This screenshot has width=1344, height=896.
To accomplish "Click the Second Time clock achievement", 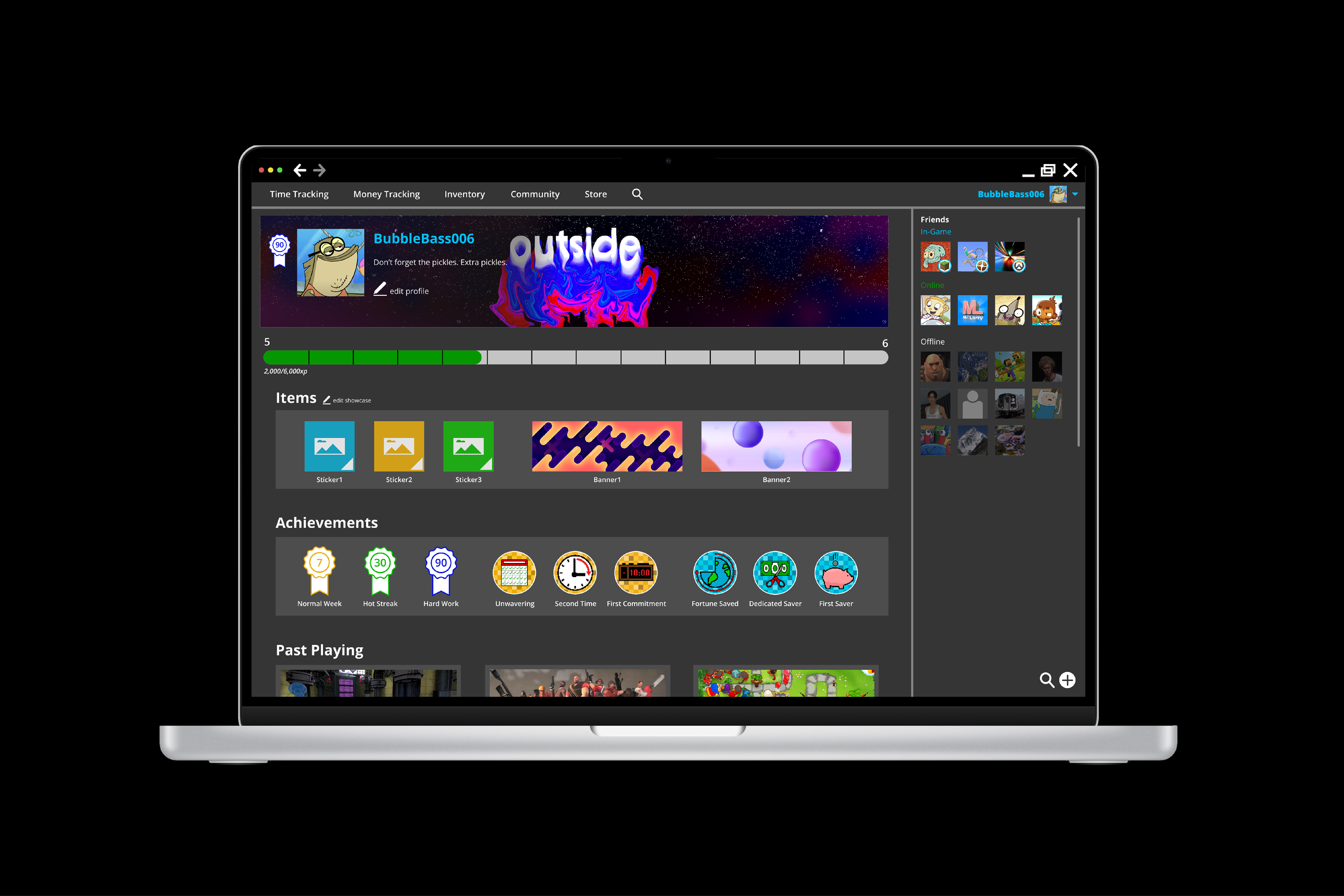I will click(575, 573).
